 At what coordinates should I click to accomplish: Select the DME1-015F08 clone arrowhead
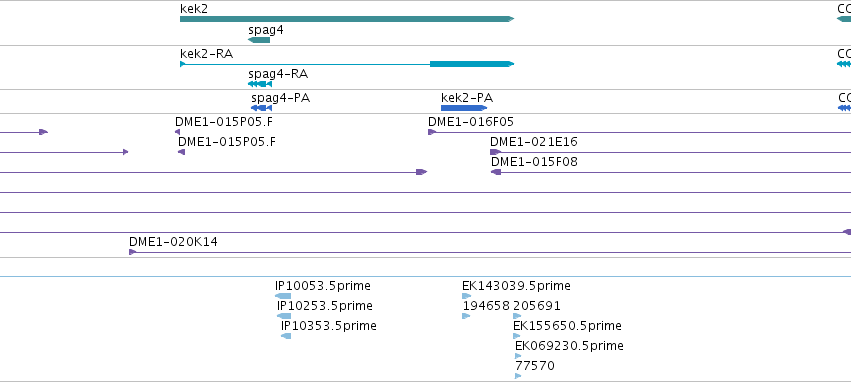(496, 172)
